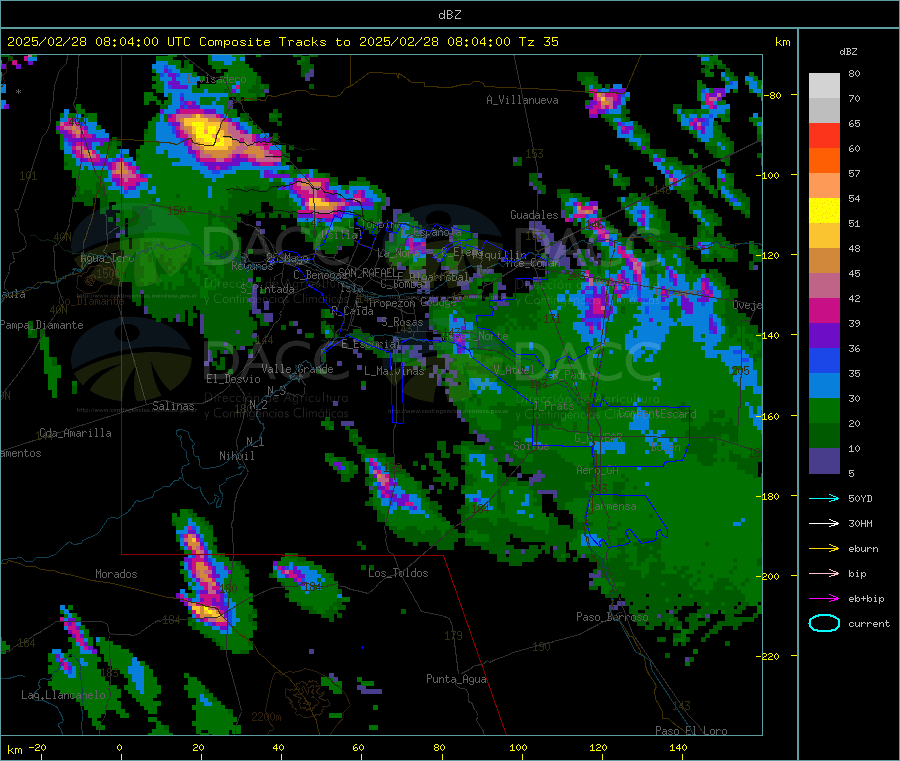Click the SAN_RAFAEL city label
Image resolution: width=900 pixels, height=761 pixels.
[368, 272]
